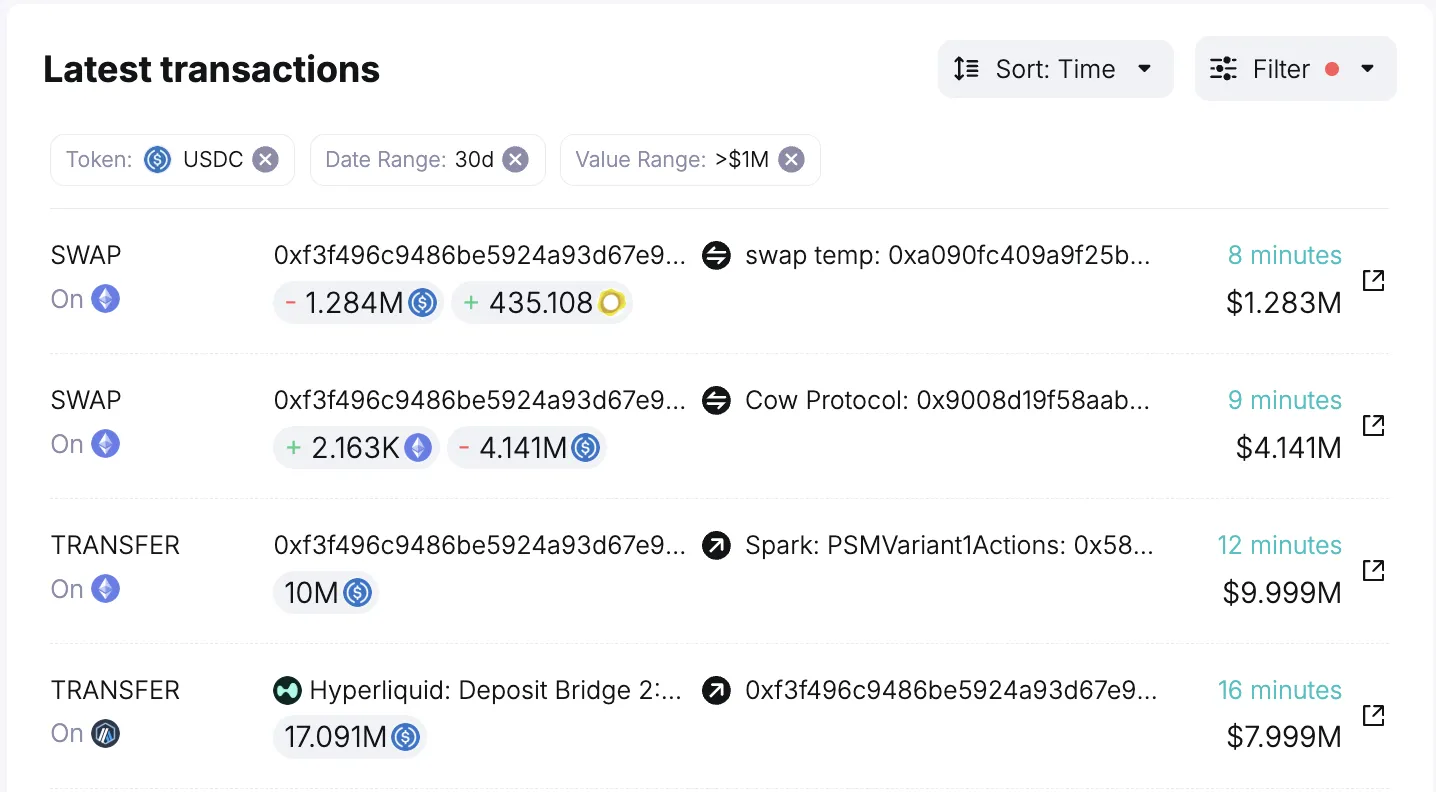Click the 8 minutes timestamp
The image size is (1436, 792).
pos(1284,255)
